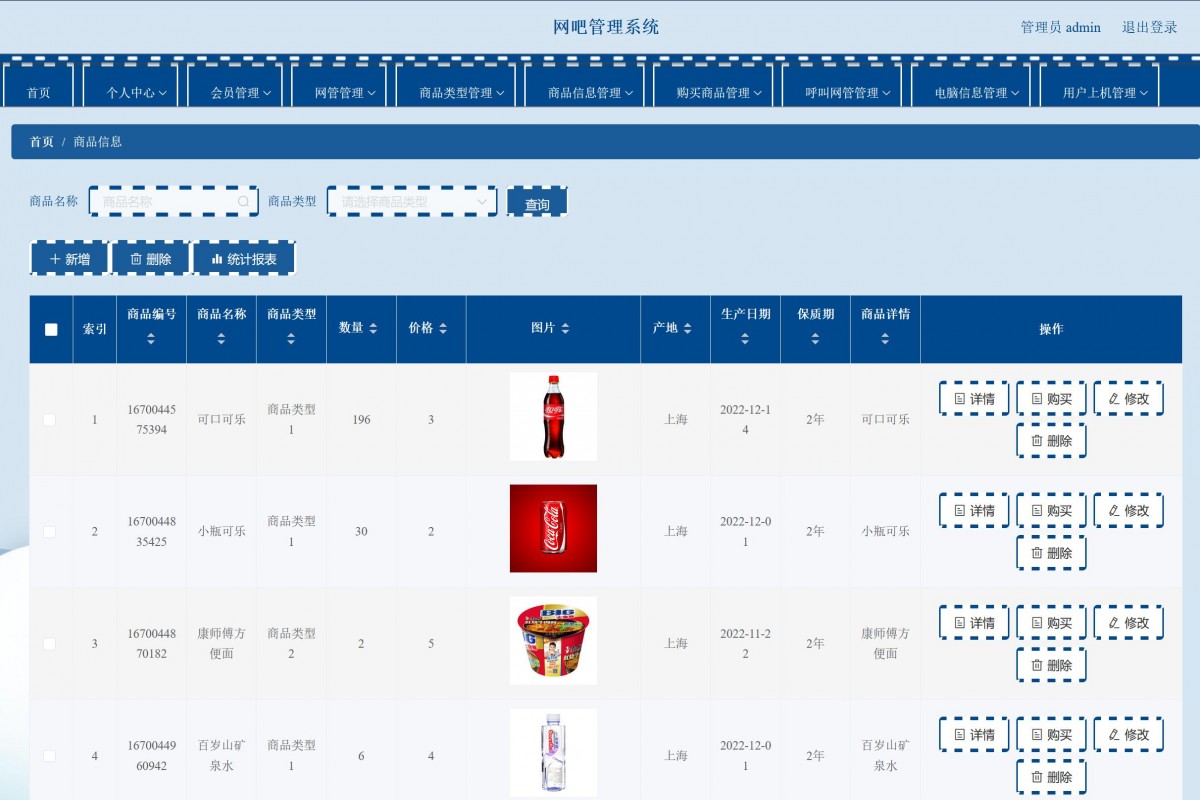Viewport: 1200px width, 800px height.
Task: Click the bar-chart icon on 统计报表
Action: 216,258
